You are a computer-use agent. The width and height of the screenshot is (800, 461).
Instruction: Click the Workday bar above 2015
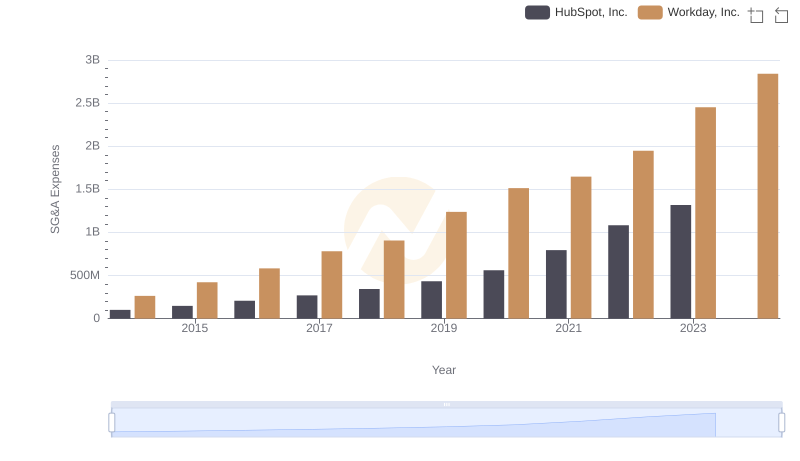coord(207,300)
